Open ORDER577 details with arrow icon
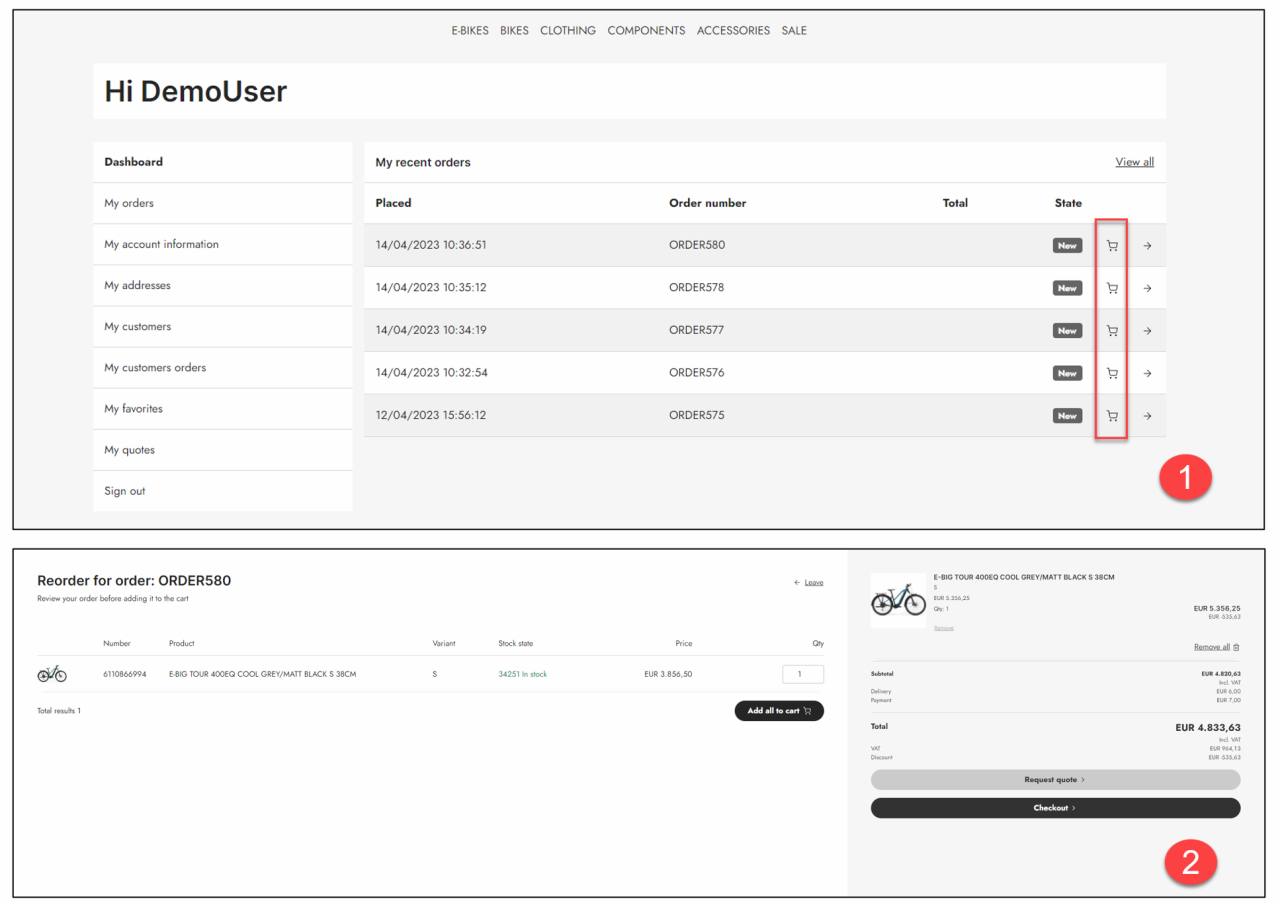The width and height of the screenshot is (1280, 907). pyautogui.click(x=1147, y=331)
